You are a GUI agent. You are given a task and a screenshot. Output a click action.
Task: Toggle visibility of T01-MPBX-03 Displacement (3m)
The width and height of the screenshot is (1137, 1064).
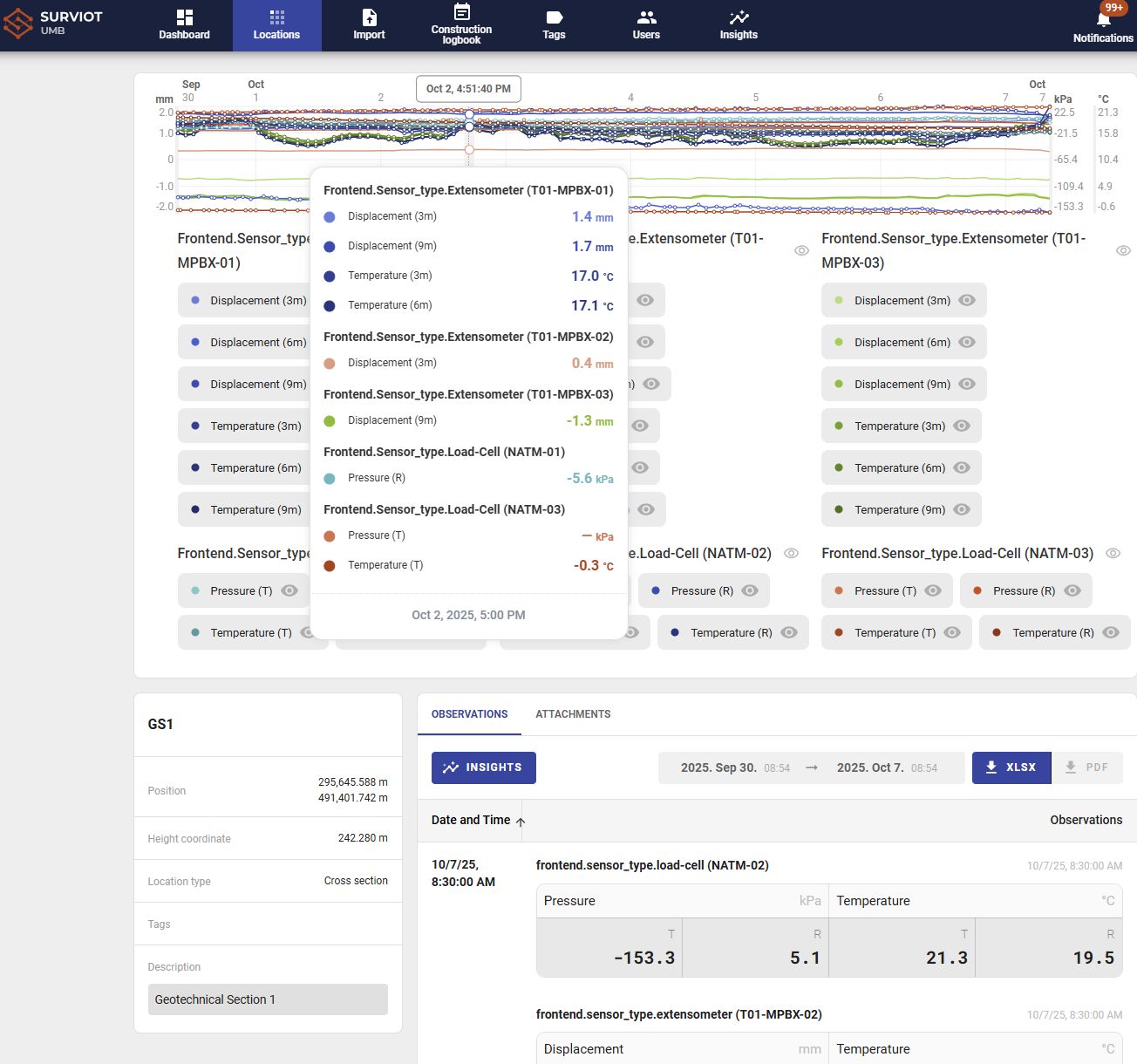(x=967, y=300)
